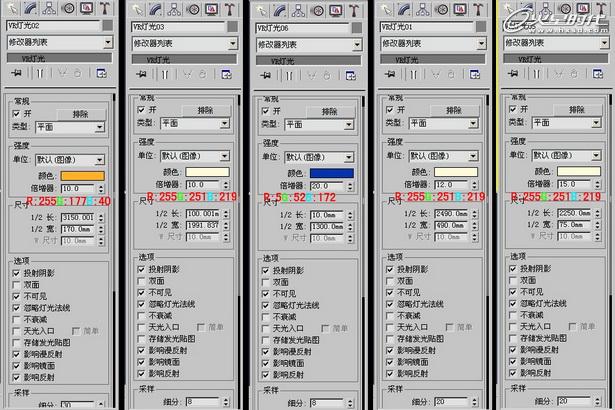This screenshot has height=410, width=615.
Task: Click 排除 button in VR灯光03 panel
Action: (206, 110)
